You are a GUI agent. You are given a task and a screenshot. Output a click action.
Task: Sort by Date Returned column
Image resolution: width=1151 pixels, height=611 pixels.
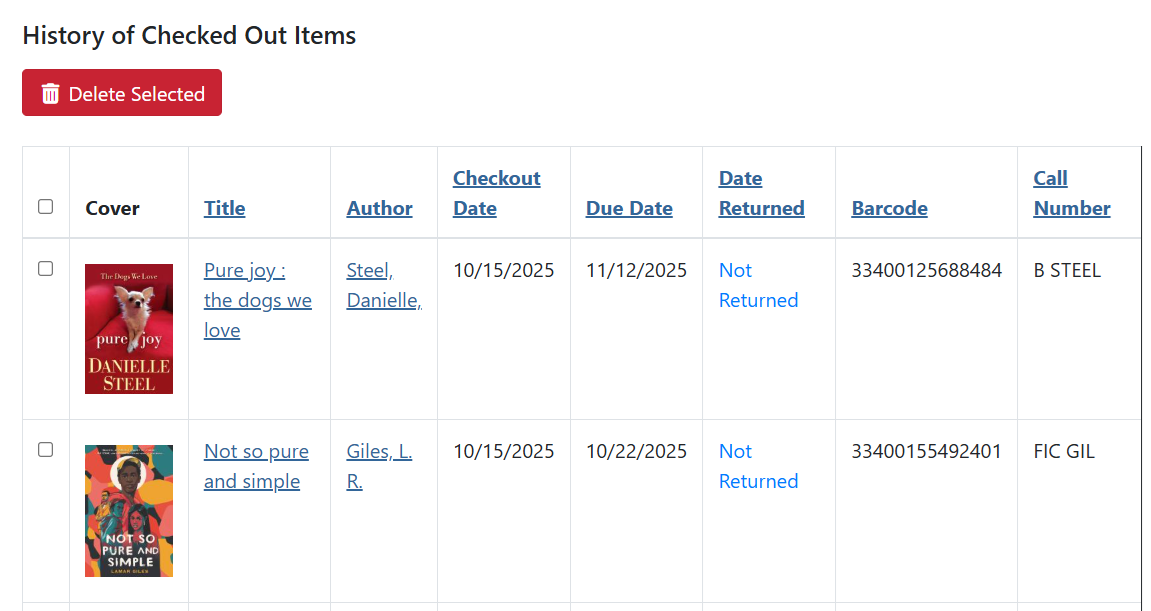tap(761, 193)
